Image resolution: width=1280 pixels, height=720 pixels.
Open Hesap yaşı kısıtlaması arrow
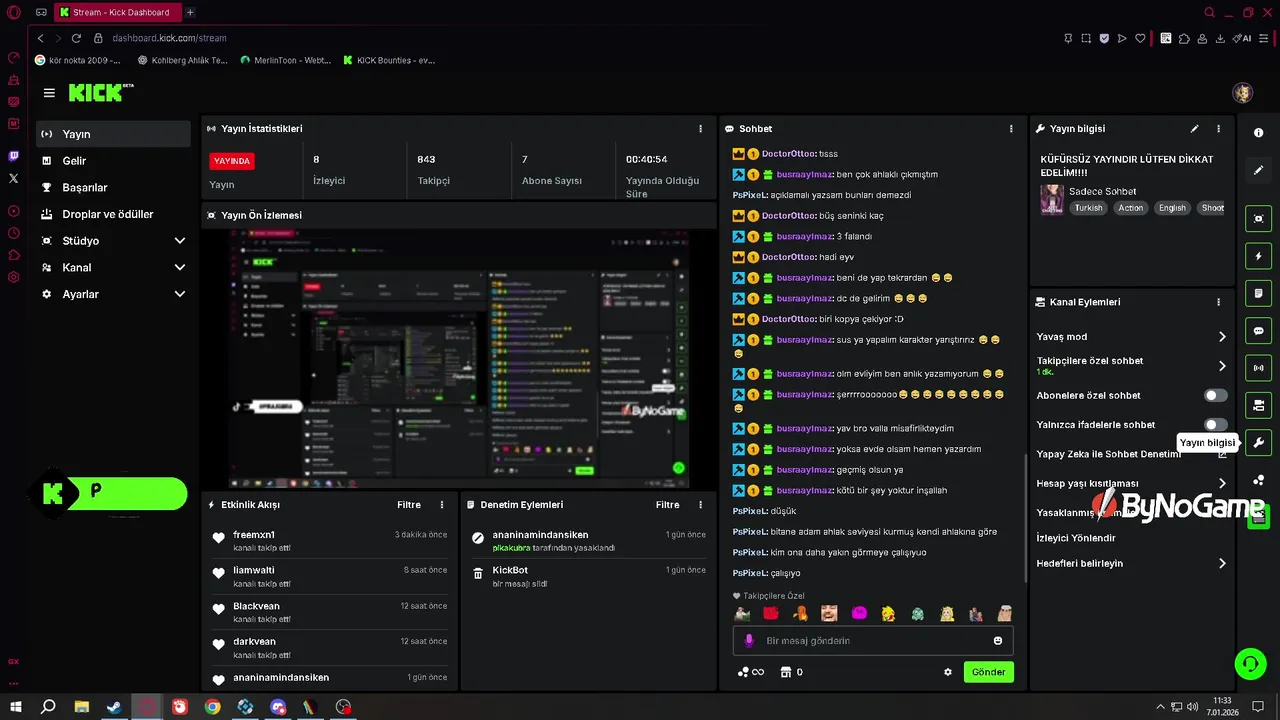click(1222, 484)
